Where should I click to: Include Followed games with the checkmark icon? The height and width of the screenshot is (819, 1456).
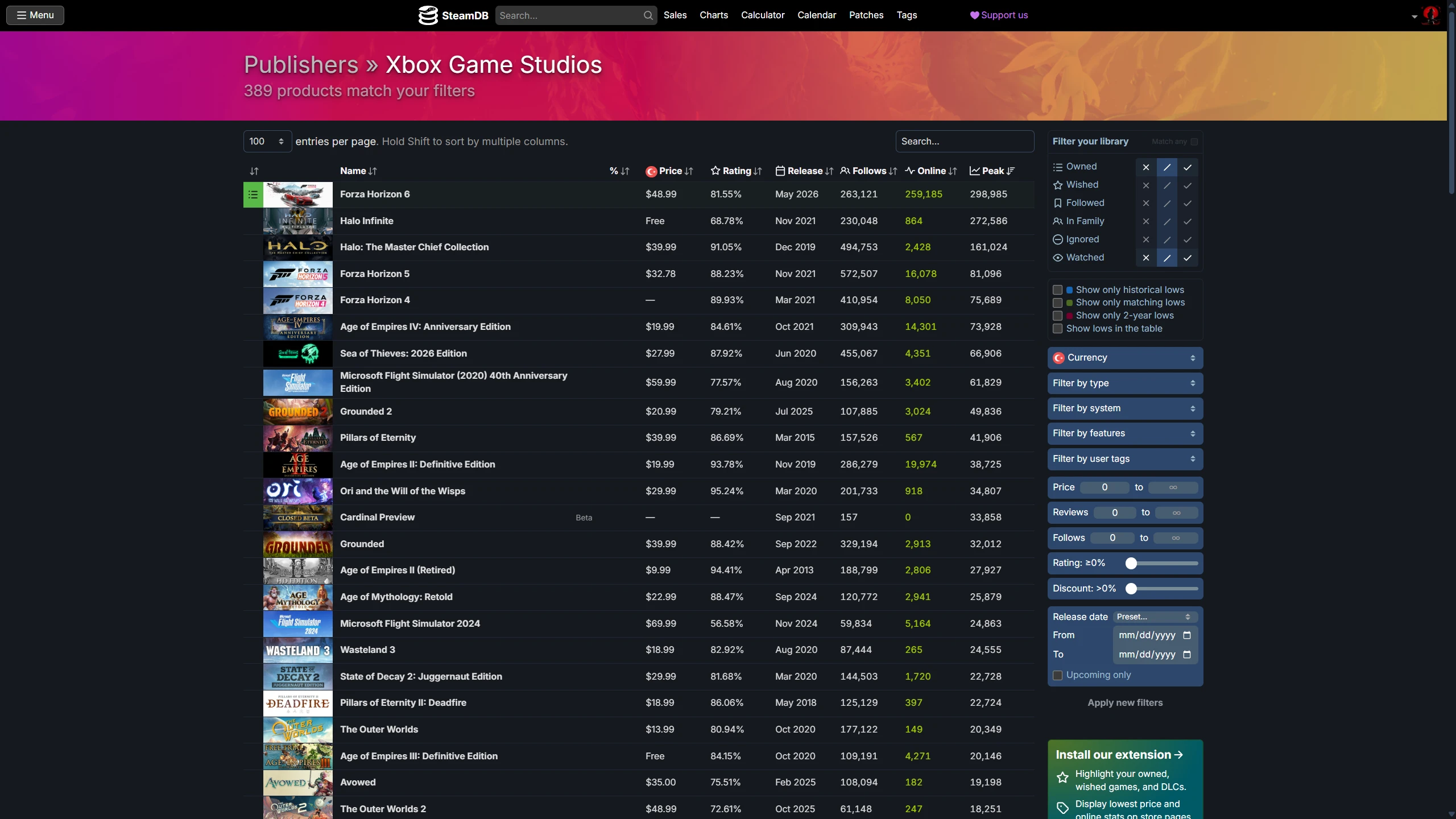coord(1188,204)
